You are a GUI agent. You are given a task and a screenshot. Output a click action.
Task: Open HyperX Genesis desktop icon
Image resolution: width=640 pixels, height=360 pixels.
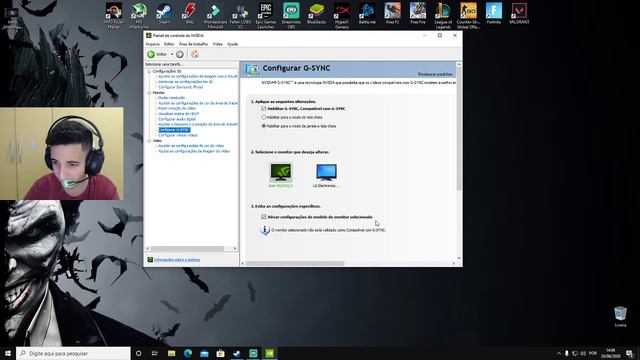point(342,16)
